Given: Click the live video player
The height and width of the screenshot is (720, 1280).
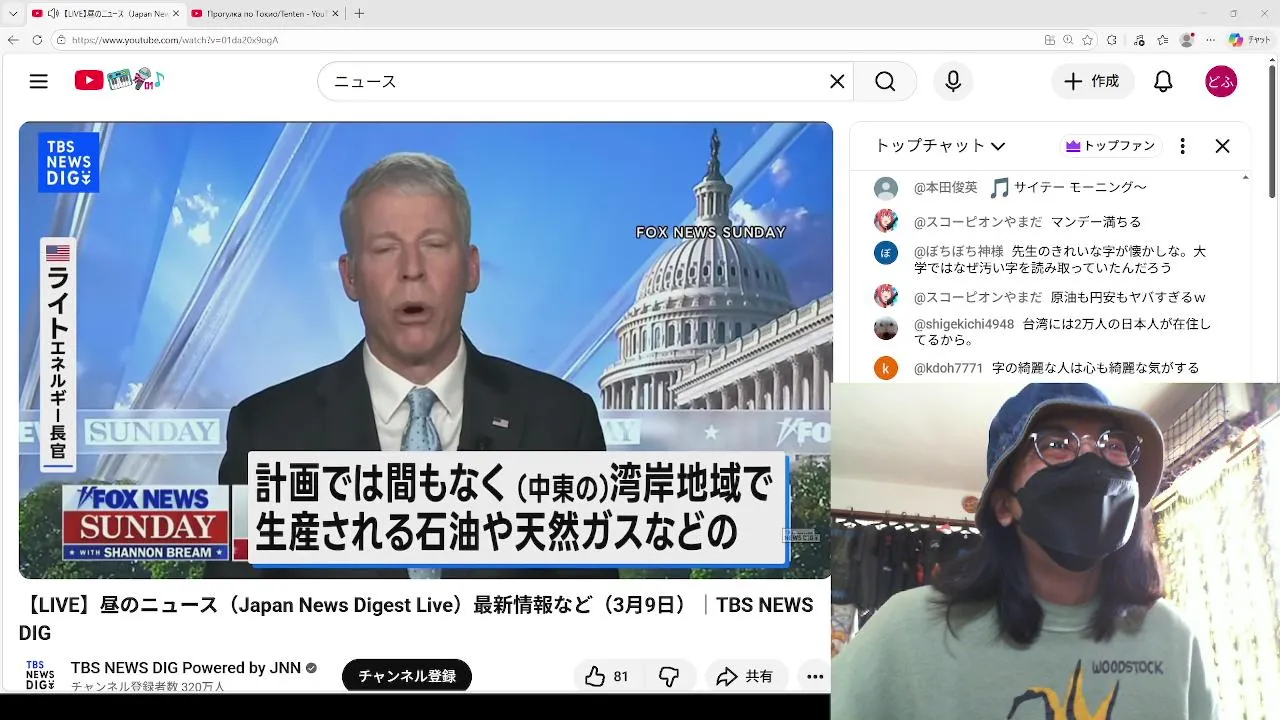Looking at the screenshot, I should click(x=425, y=350).
